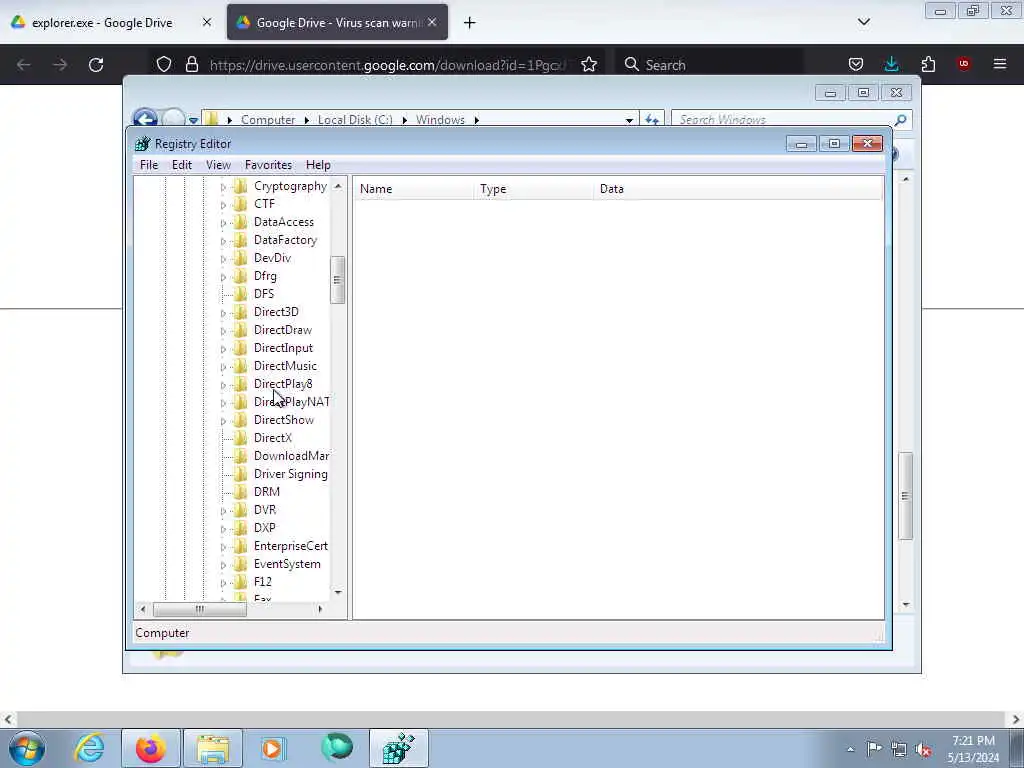1024x768 pixels.
Task: Click Local Disk (C:) in the breadcrumb
Action: [355, 120]
